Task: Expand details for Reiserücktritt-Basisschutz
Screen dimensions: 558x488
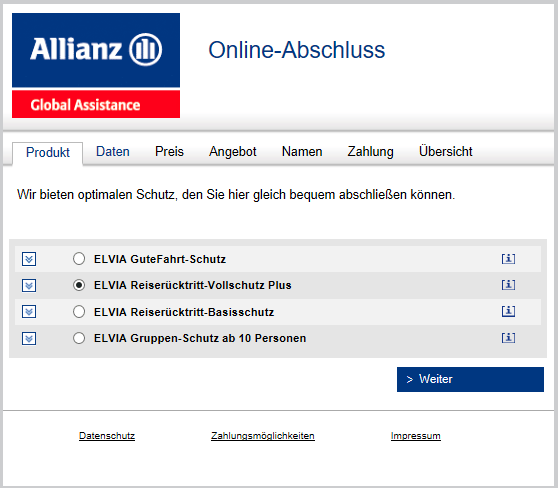Action: tap(29, 312)
